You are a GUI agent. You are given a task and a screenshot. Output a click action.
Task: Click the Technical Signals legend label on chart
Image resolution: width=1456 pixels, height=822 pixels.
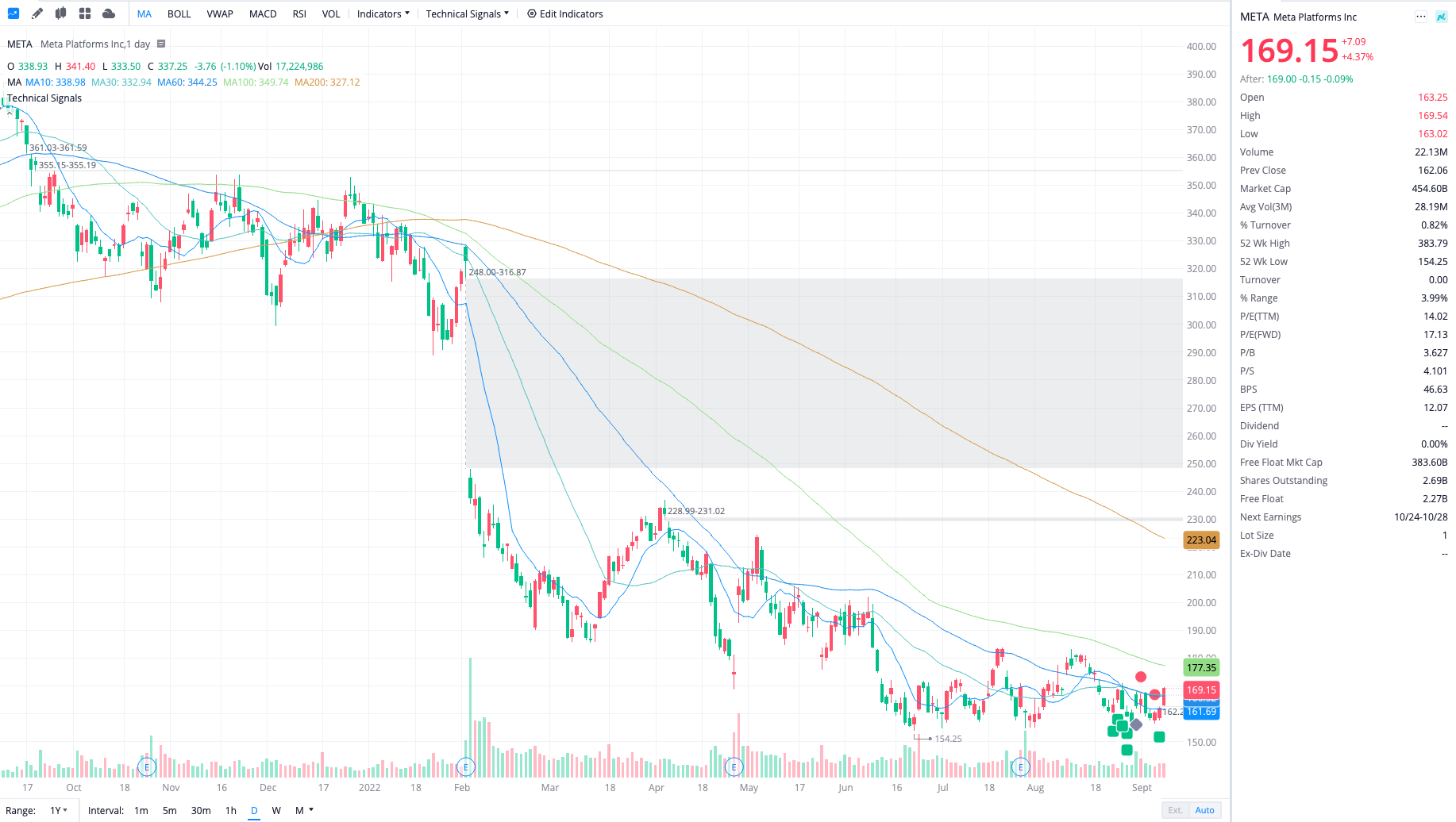tap(44, 98)
